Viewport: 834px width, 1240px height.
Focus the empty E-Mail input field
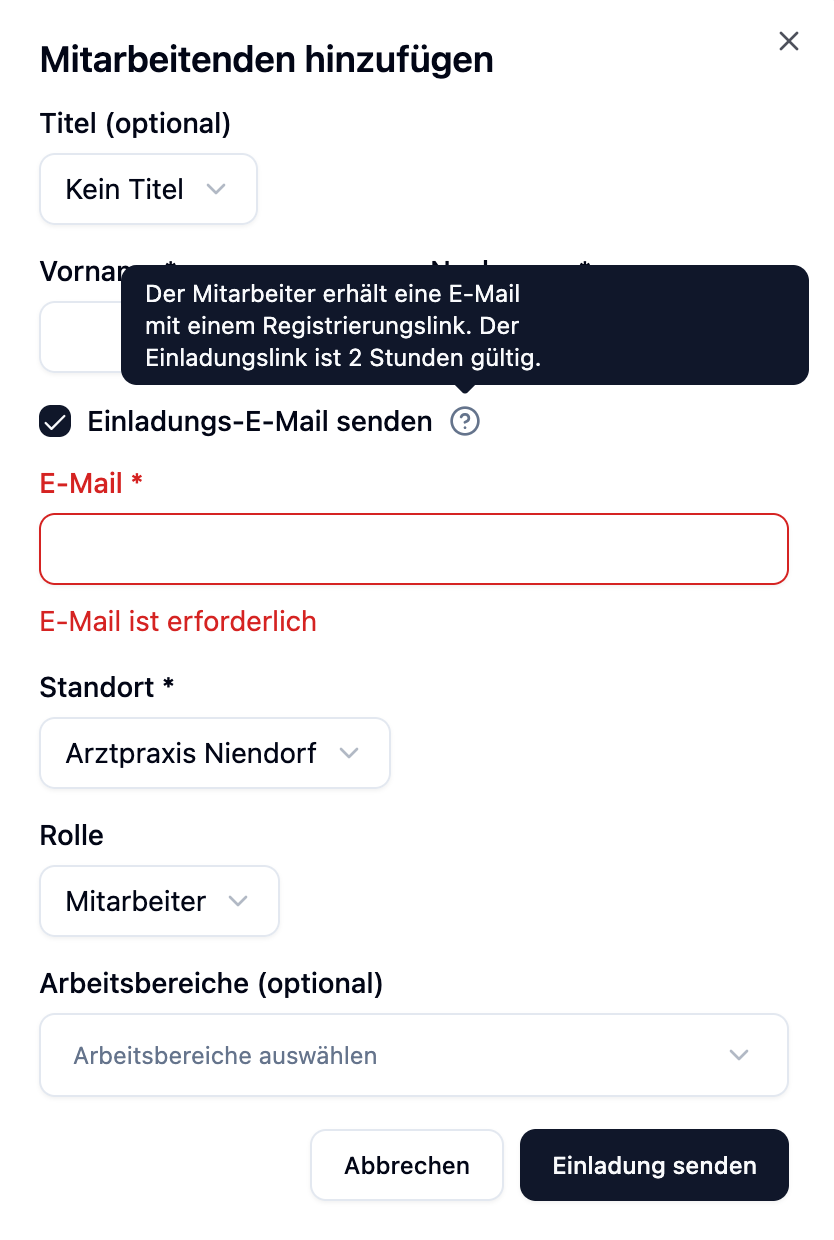[414, 549]
